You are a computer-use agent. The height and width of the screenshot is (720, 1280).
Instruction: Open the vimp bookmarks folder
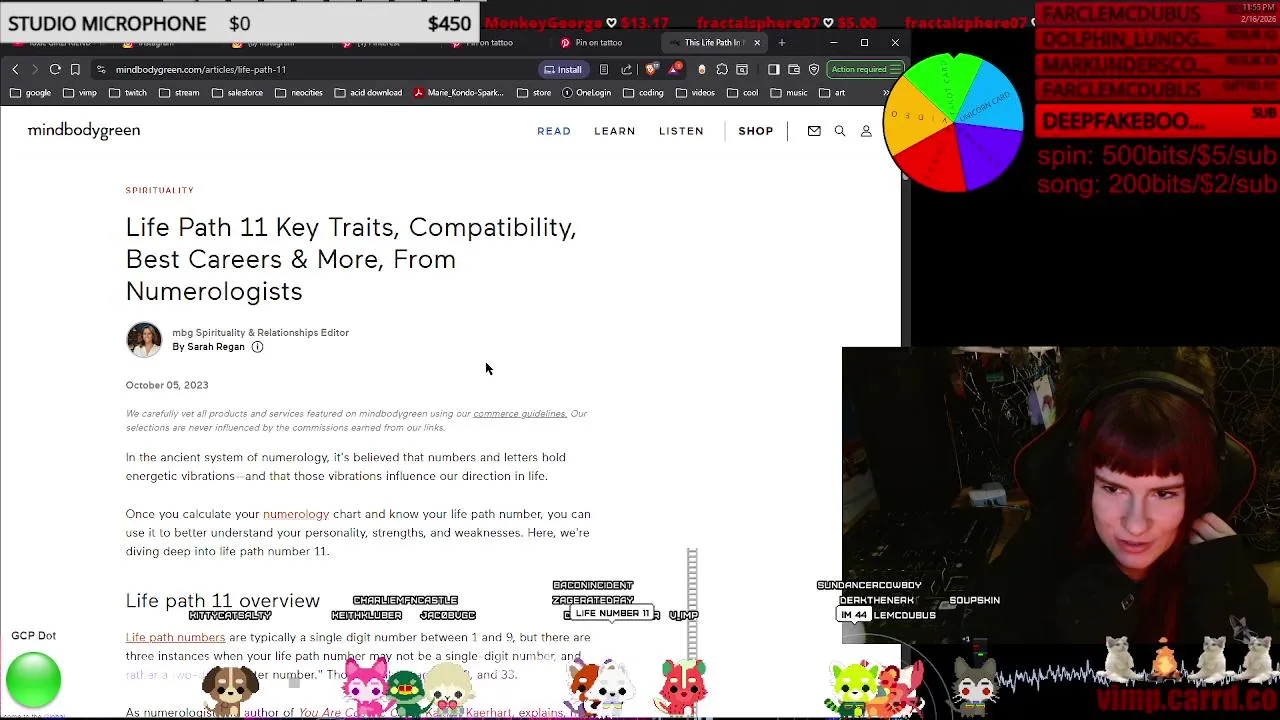click(x=79, y=92)
